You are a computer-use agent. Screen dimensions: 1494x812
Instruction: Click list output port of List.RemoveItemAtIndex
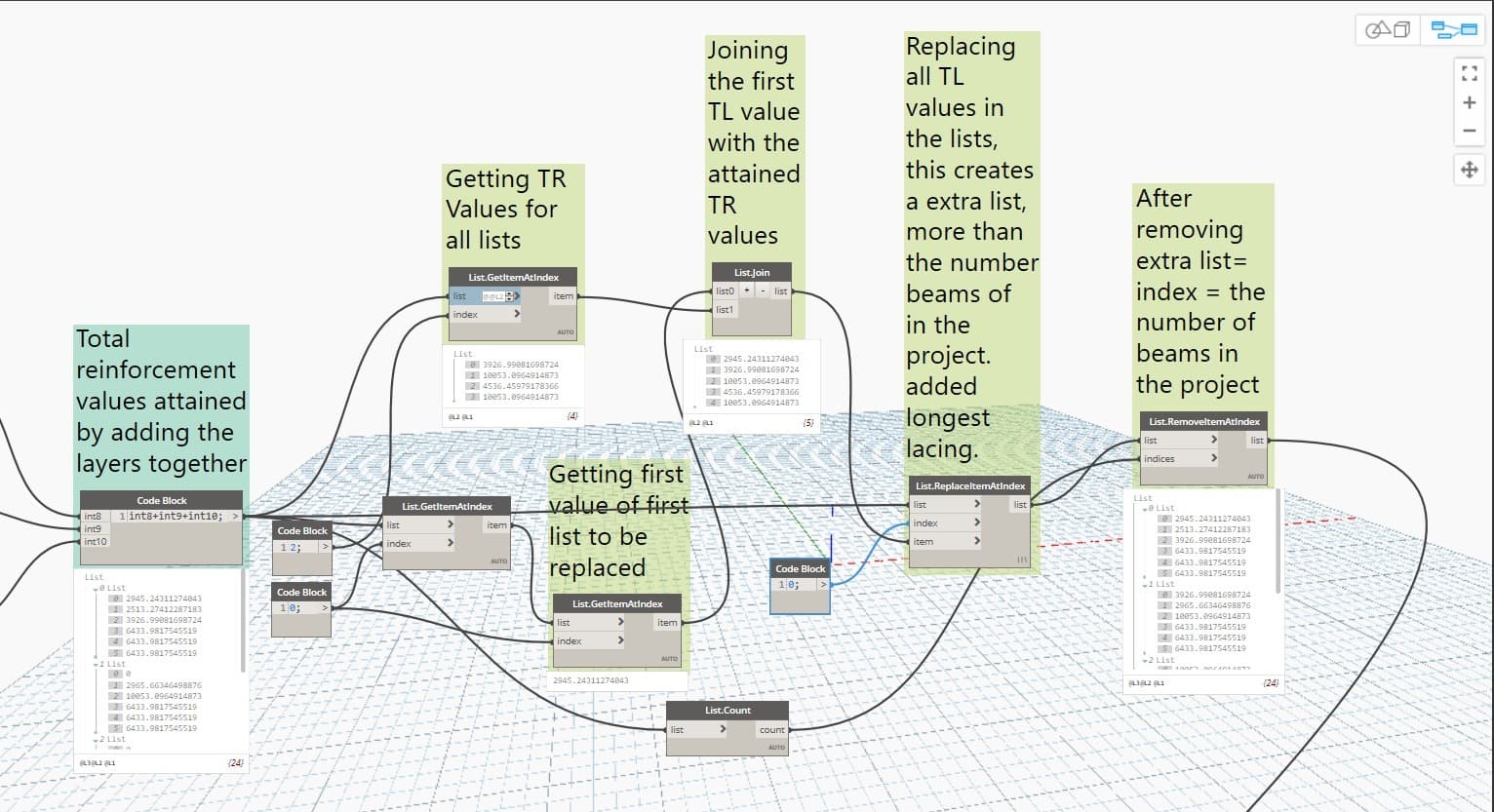point(1257,440)
